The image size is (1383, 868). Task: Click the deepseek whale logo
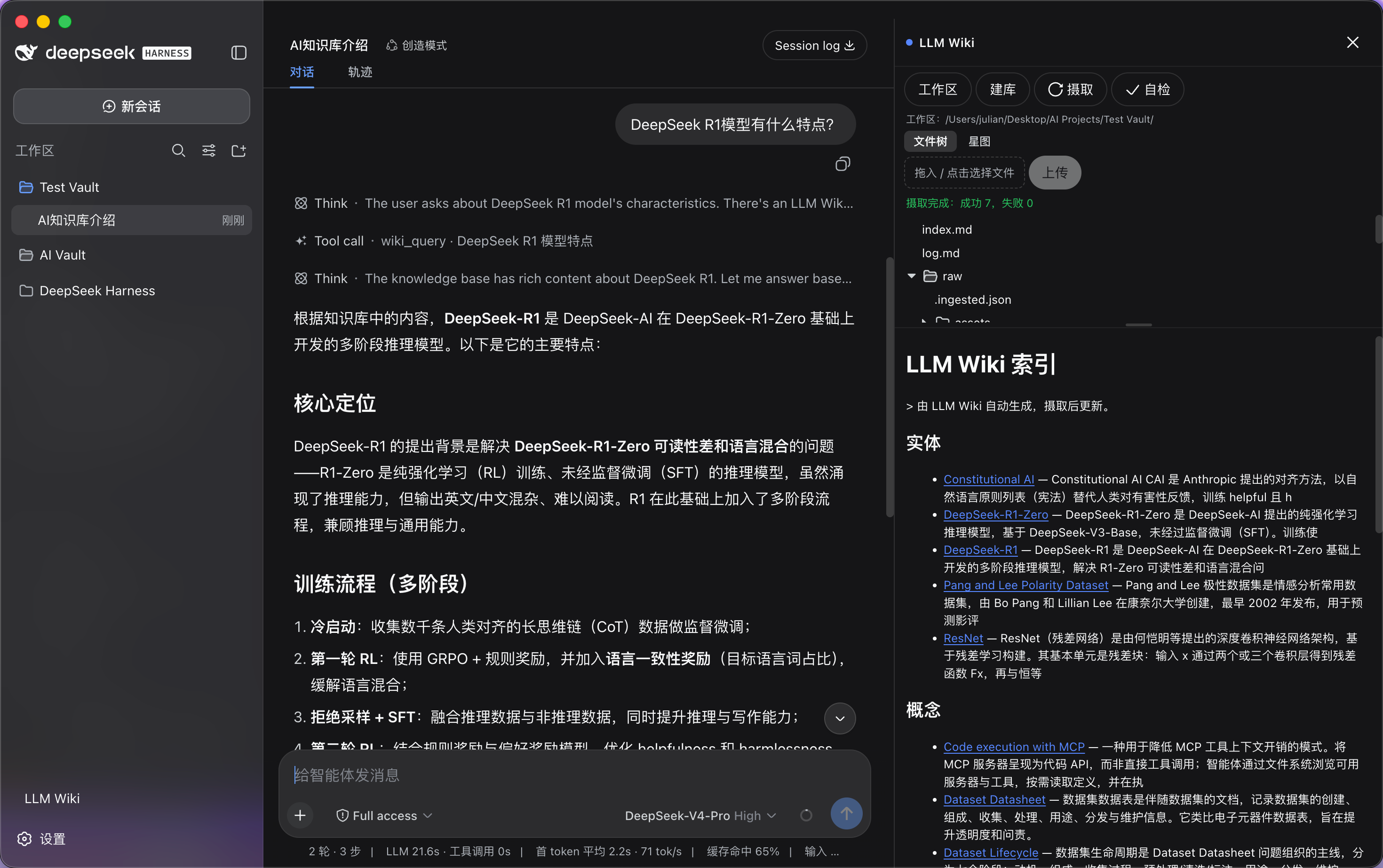coord(26,52)
